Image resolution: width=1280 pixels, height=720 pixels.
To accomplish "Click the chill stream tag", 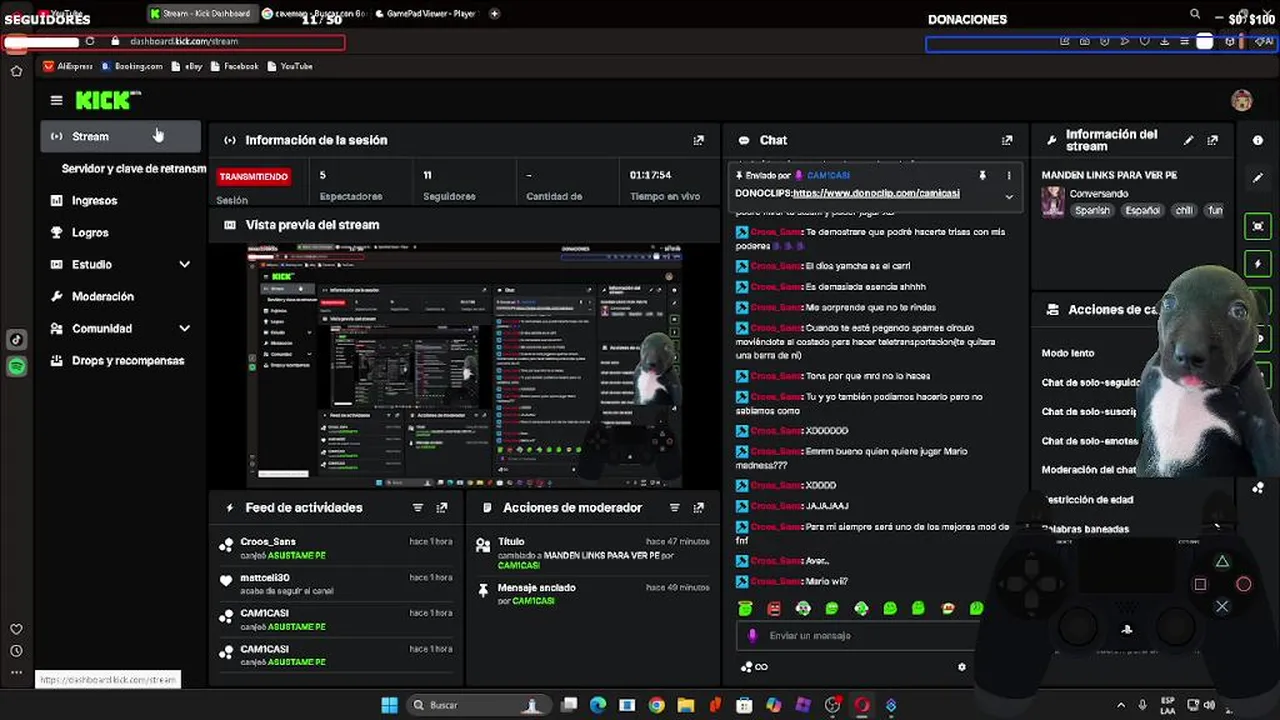I will point(1184,211).
